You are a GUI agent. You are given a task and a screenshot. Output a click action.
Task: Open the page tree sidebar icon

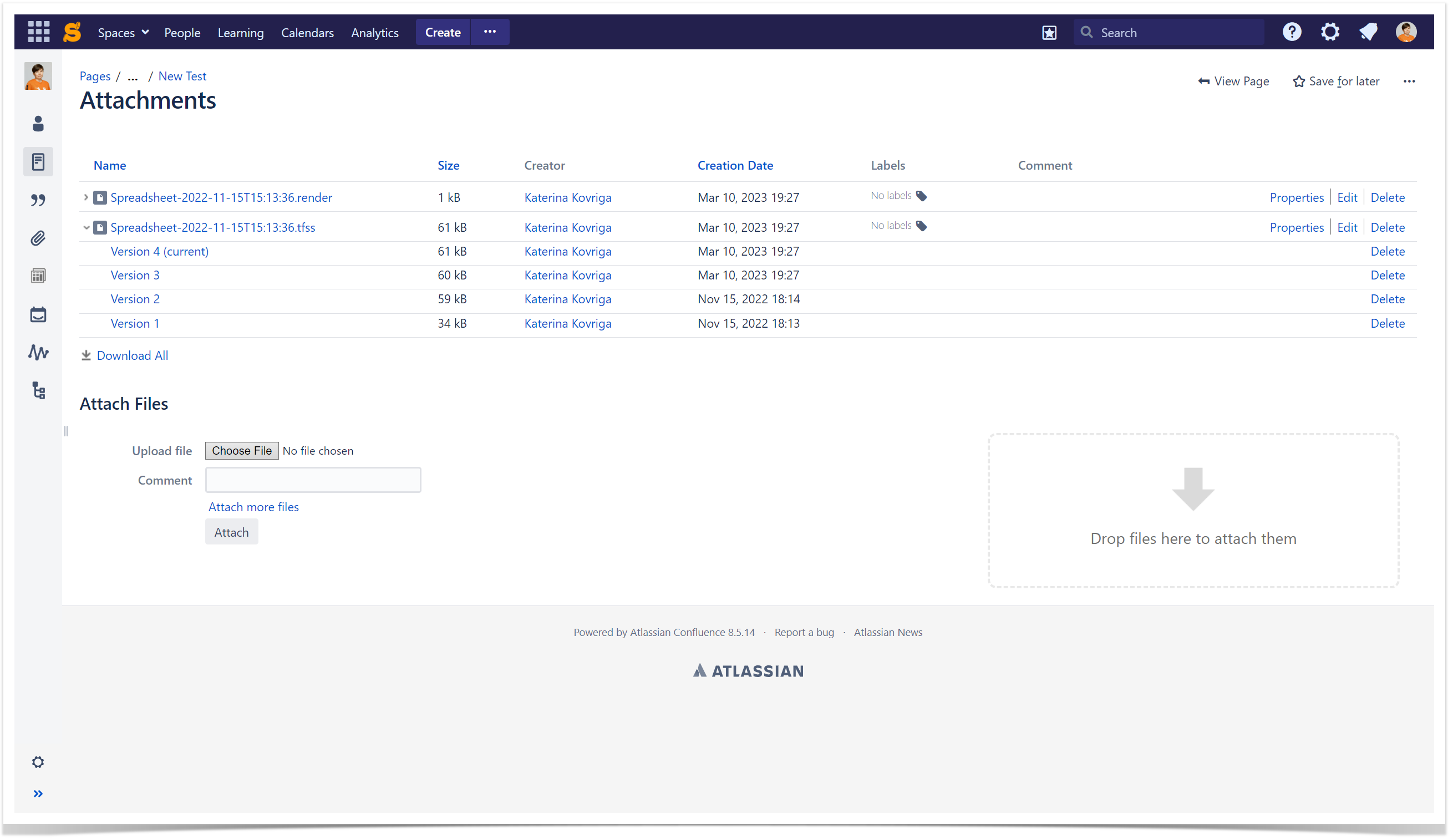tap(38, 391)
